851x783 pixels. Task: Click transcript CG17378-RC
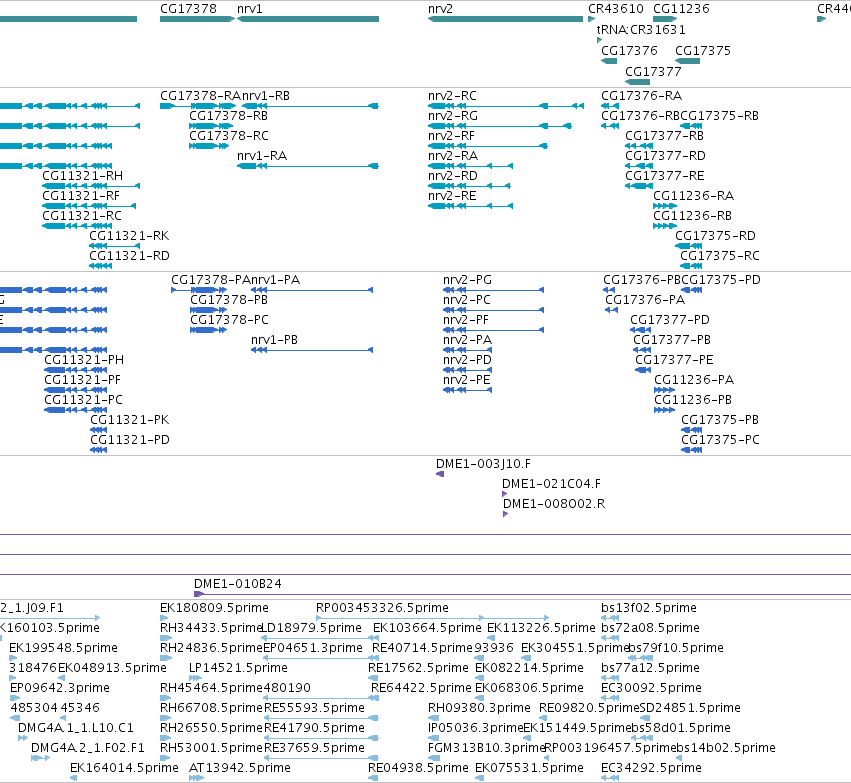tap(209, 146)
